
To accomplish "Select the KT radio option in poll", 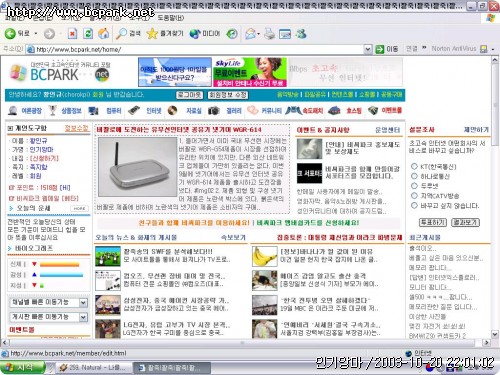I will (414, 166).
